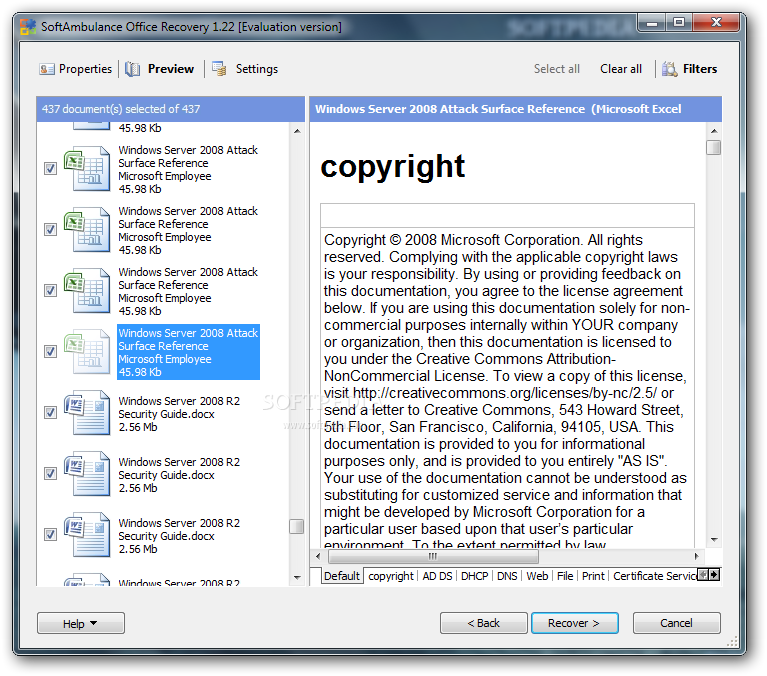Click document list scroll up arrow
This screenshot has width=767, height=676.
297,131
